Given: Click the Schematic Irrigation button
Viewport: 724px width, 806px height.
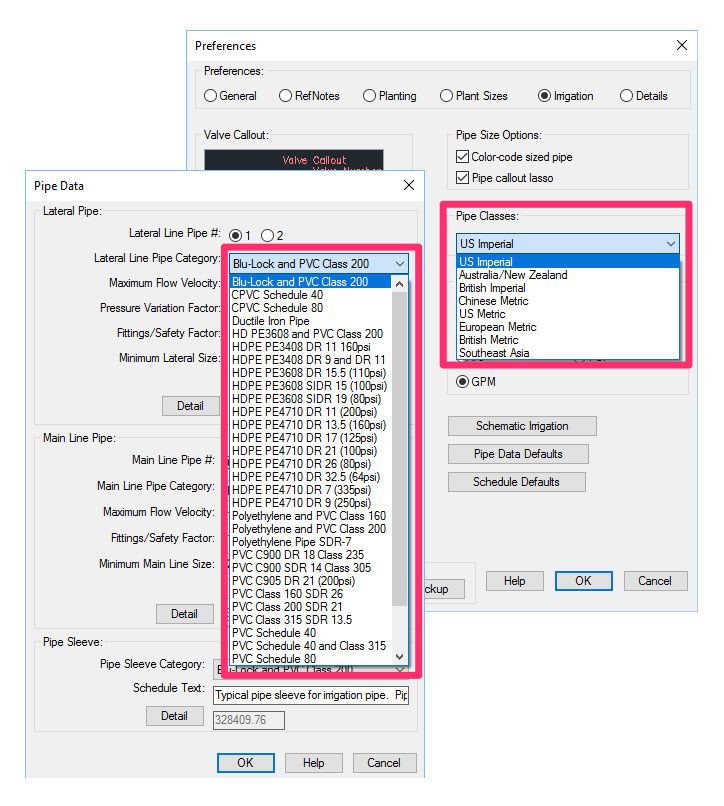Looking at the screenshot, I should pos(521,426).
